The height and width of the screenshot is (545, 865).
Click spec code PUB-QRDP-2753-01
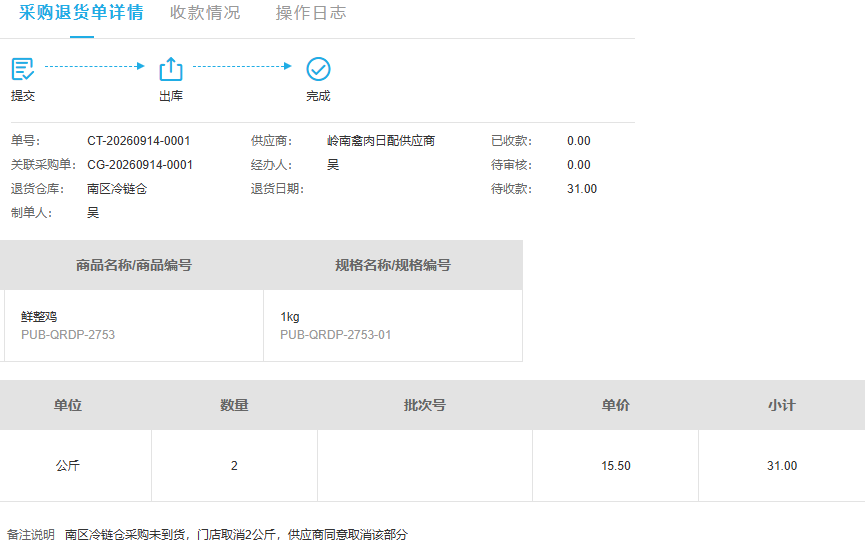click(335, 335)
